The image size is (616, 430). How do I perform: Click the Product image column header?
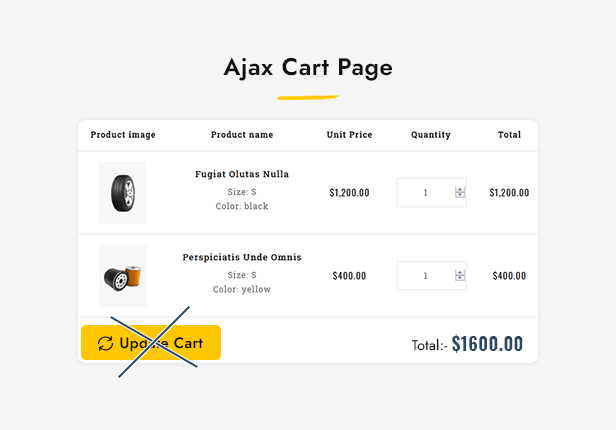(x=123, y=135)
